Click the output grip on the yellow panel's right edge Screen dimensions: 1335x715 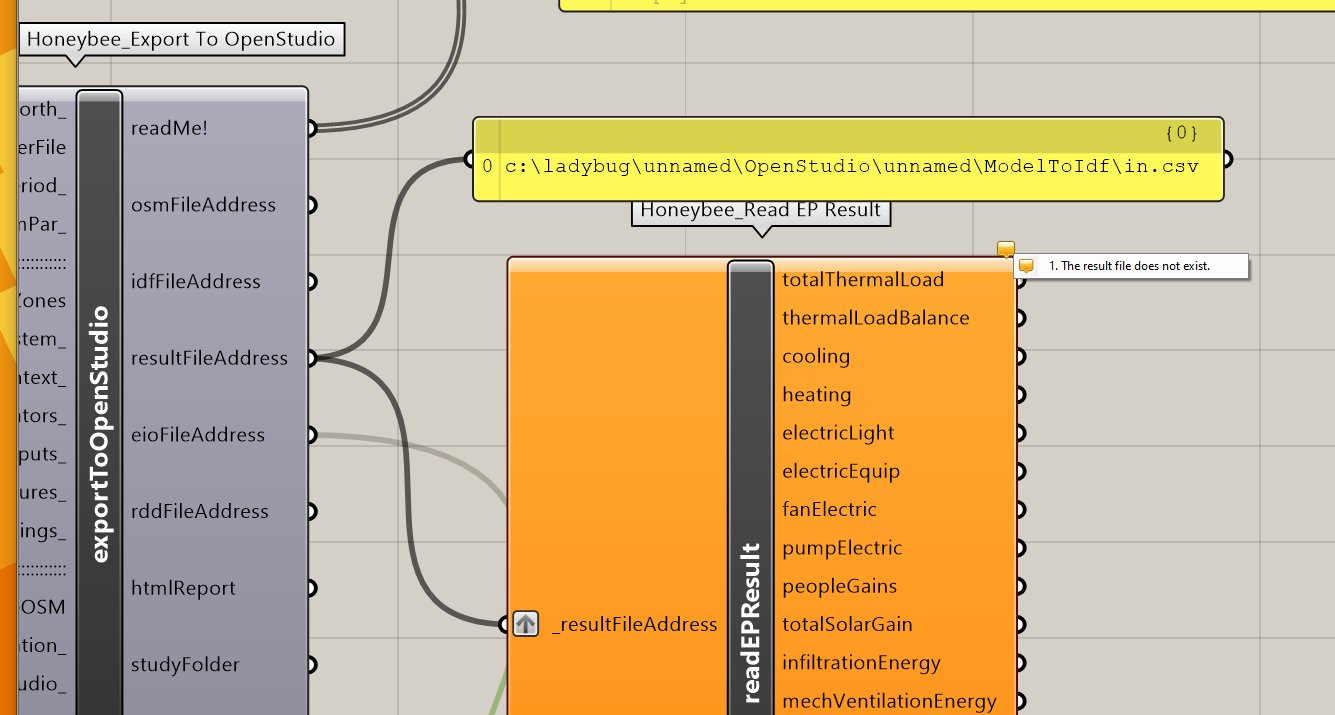coord(1228,159)
